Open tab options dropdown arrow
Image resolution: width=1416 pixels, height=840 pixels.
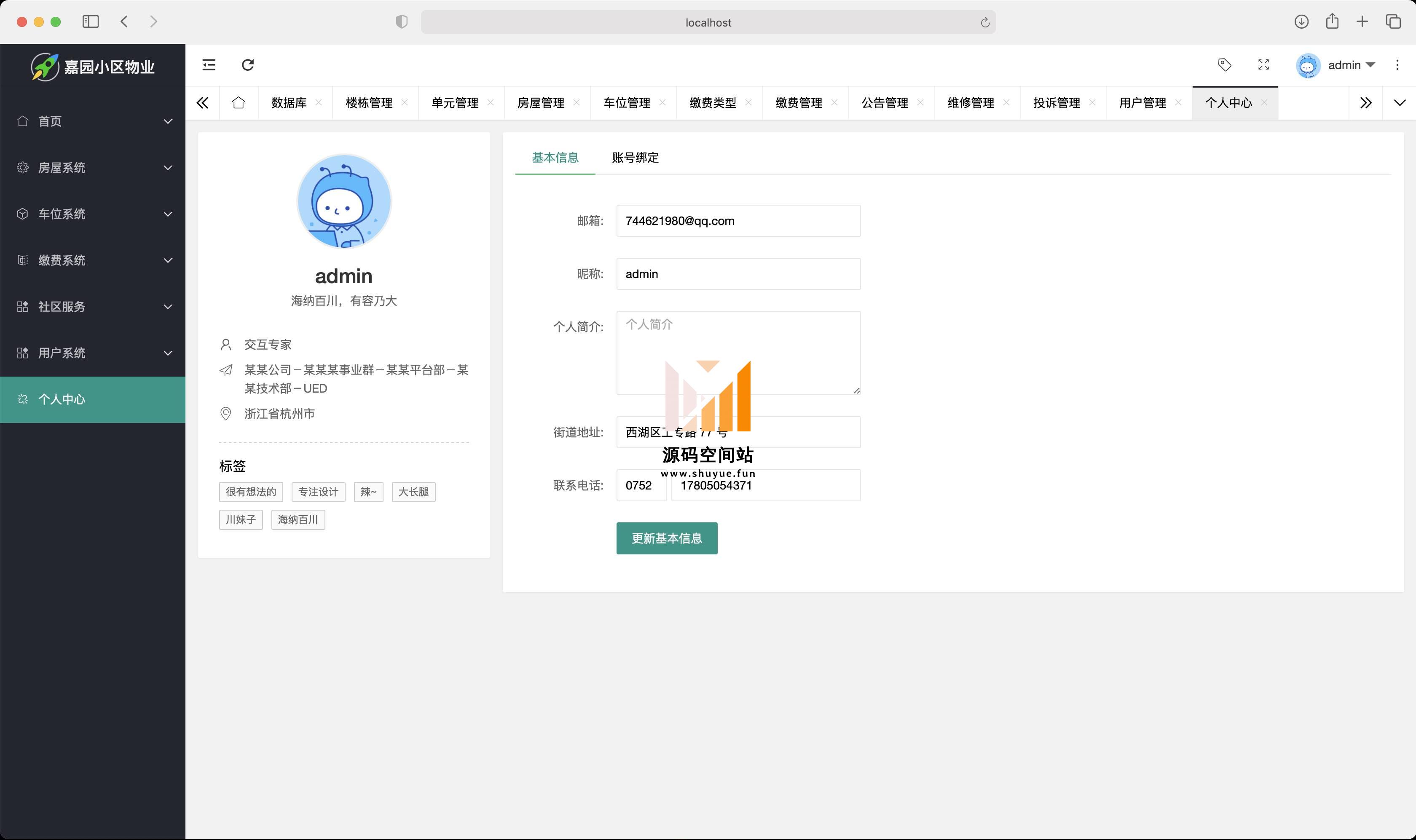click(1399, 102)
